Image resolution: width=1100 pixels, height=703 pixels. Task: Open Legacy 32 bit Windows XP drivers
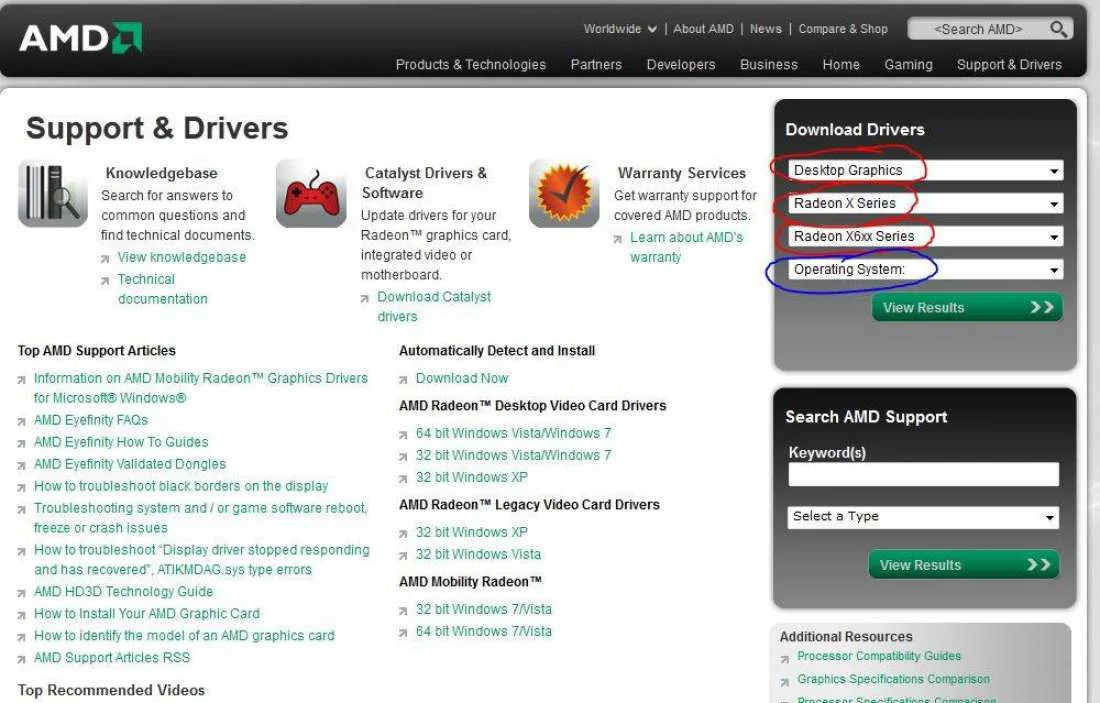[x=471, y=532]
